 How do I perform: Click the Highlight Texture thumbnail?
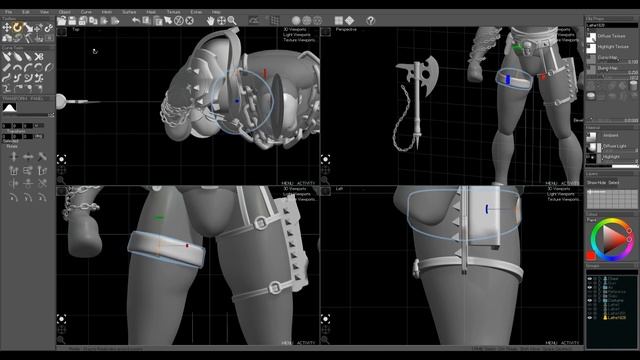[x=591, y=49]
